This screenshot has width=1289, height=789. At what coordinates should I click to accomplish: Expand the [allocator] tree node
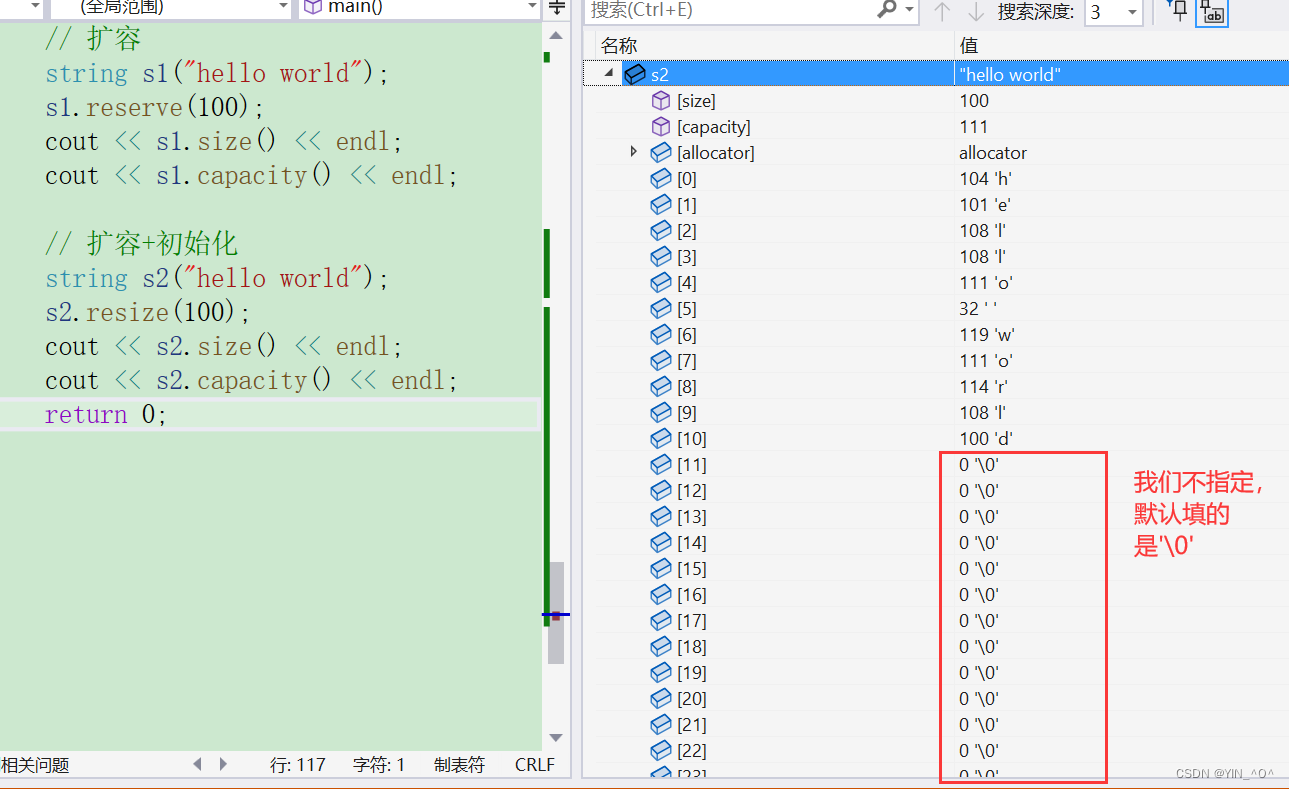coord(633,152)
